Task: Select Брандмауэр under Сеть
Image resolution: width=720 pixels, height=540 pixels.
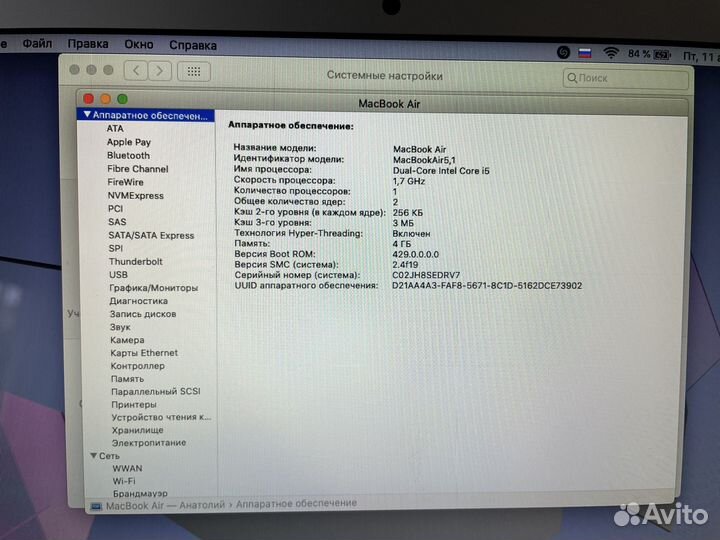Action: 140,493
